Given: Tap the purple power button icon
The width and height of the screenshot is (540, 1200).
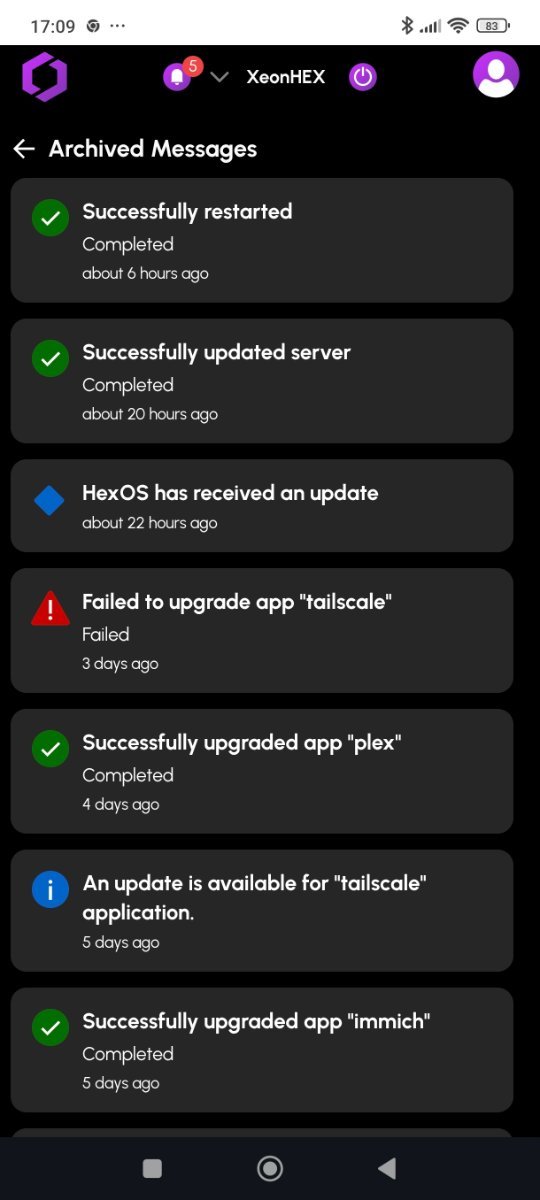Looking at the screenshot, I should [x=363, y=77].
